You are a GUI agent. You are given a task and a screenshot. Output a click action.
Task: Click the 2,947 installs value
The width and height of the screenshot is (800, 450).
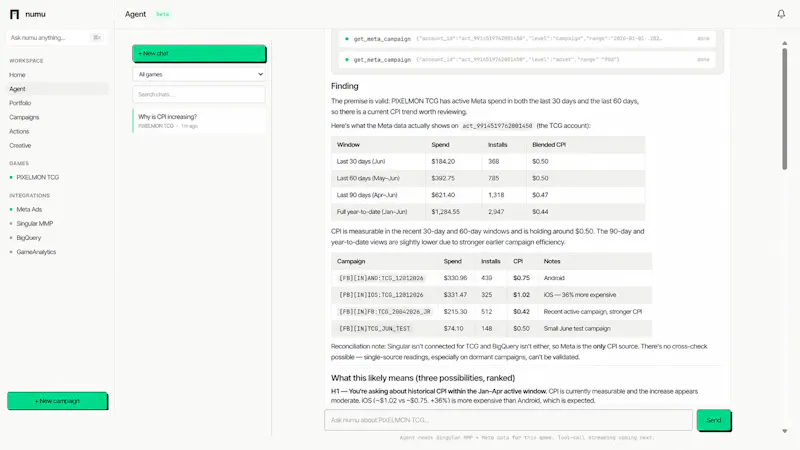point(496,212)
